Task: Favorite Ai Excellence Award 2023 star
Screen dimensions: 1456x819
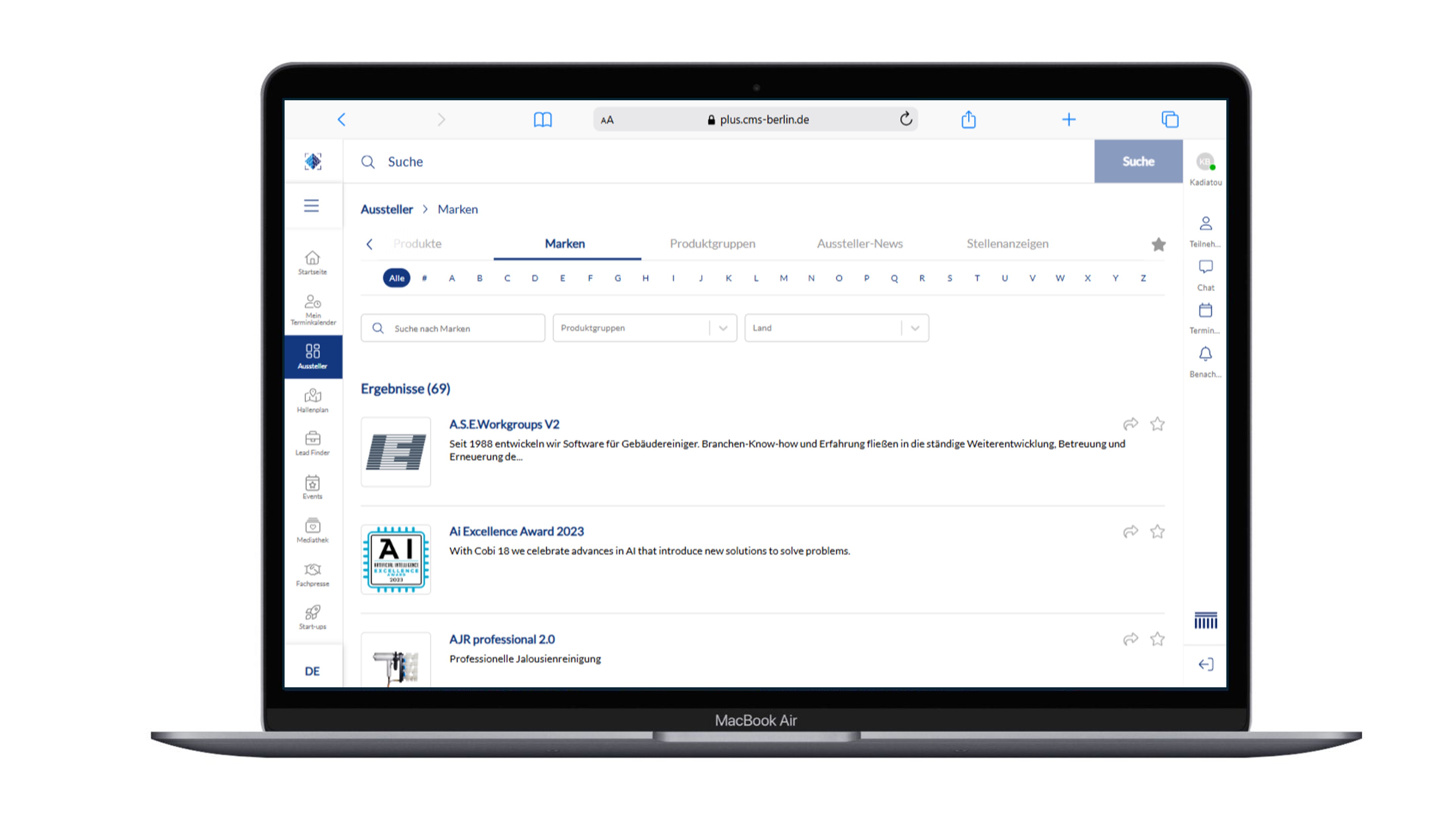Action: tap(1157, 531)
